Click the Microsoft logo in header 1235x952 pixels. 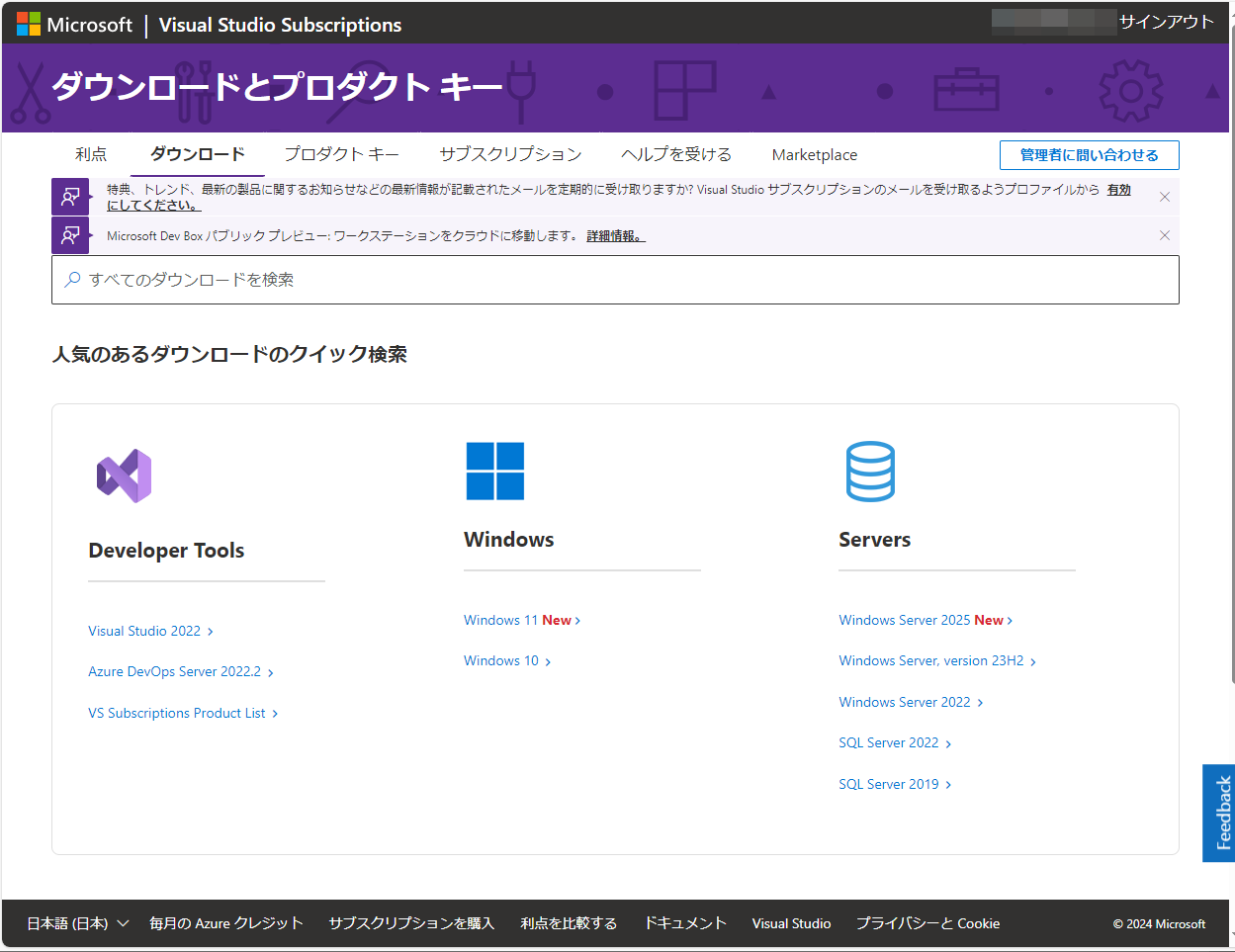coord(74,25)
